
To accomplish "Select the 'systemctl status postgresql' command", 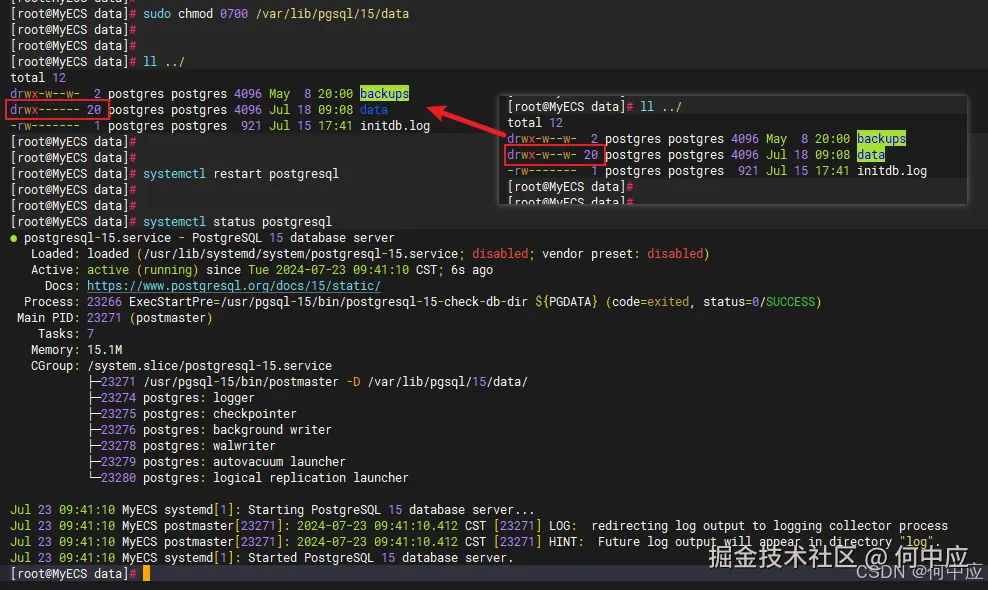I will point(238,222).
